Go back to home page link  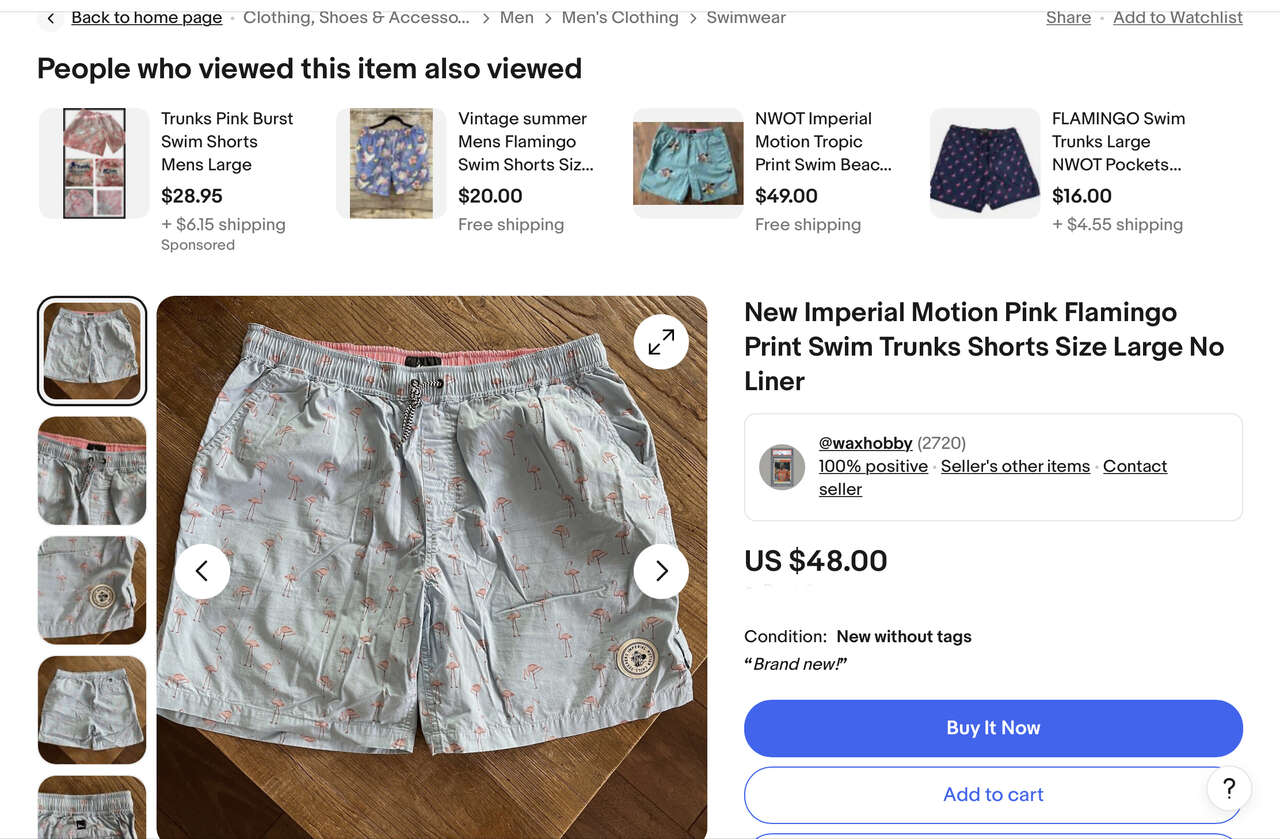pyautogui.click(x=147, y=18)
